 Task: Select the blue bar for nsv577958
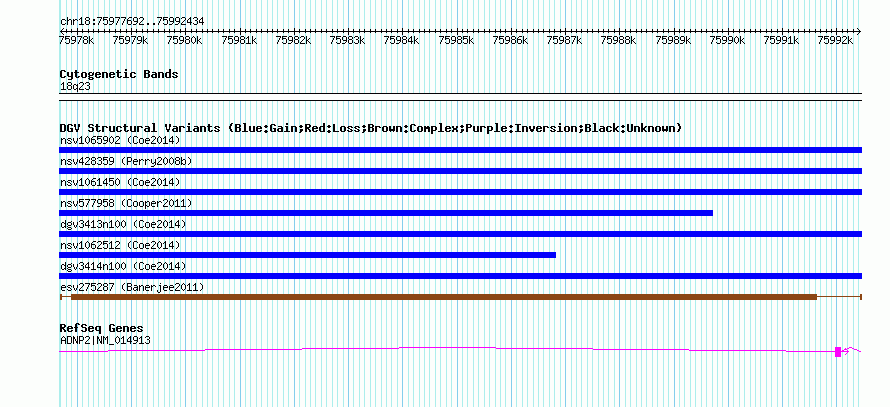[386, 213]
